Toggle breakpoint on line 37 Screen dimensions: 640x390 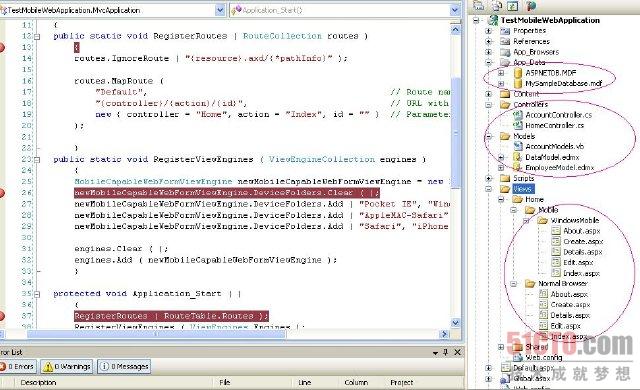pos(2,316)
